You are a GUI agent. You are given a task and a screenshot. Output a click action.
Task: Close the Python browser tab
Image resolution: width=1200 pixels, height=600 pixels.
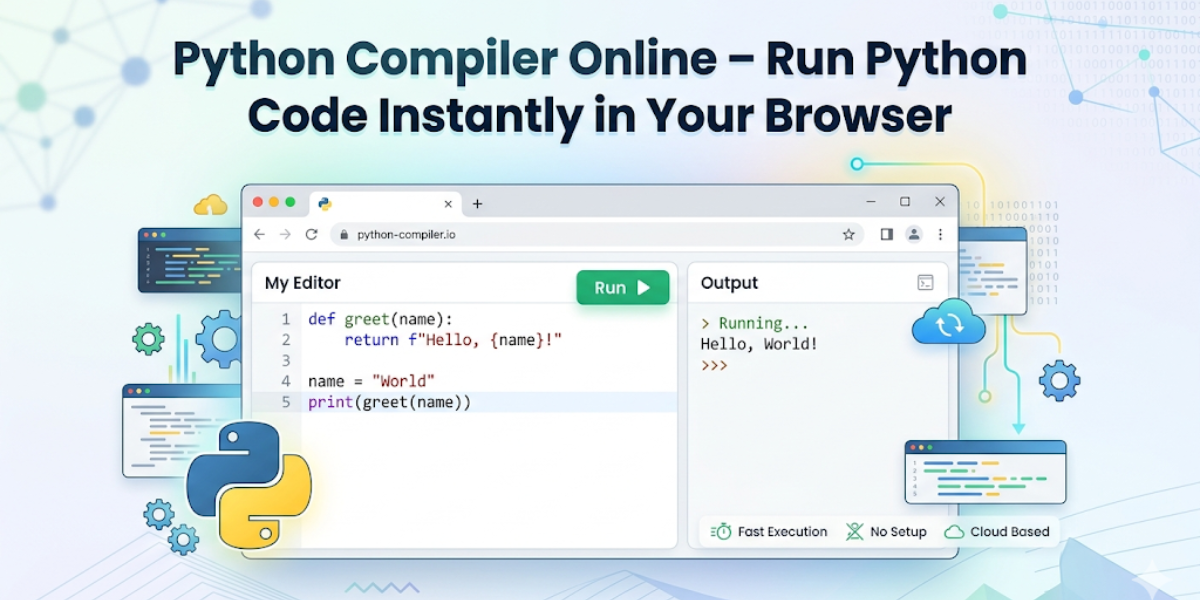(448, 203)
